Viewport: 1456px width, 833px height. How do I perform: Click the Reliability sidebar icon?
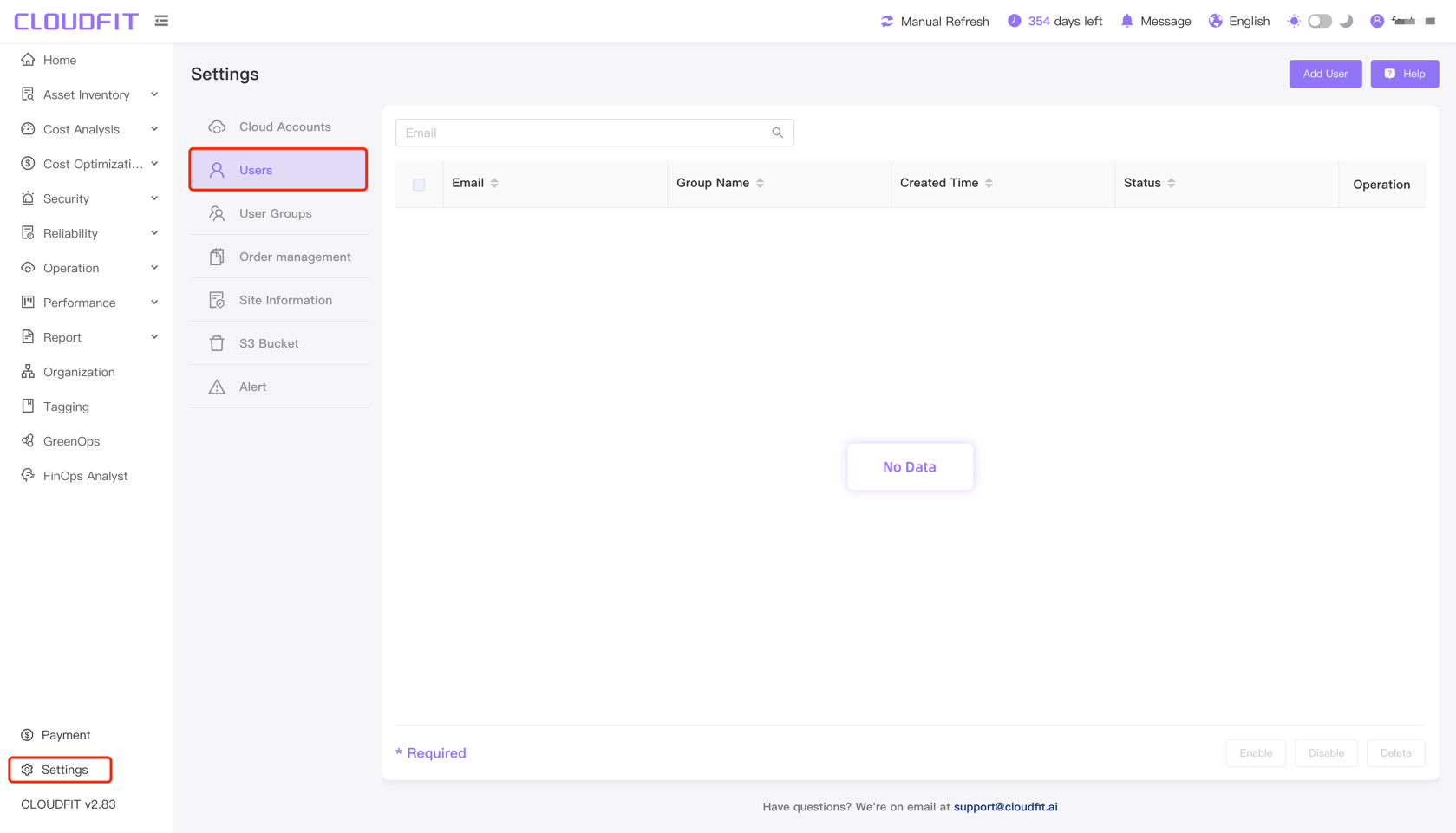click(x=28, y=233)
